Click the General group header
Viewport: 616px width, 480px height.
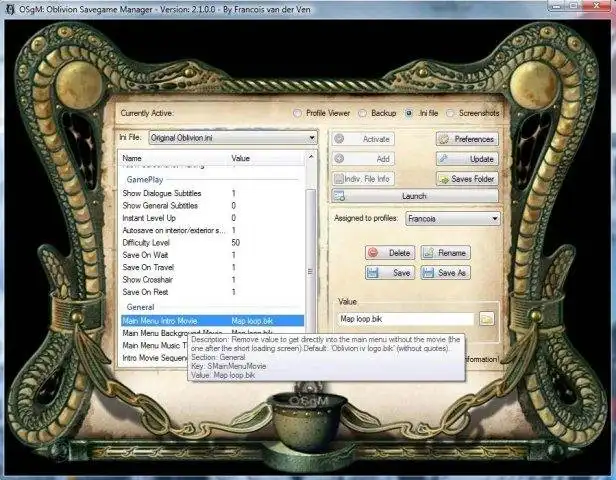140,307
